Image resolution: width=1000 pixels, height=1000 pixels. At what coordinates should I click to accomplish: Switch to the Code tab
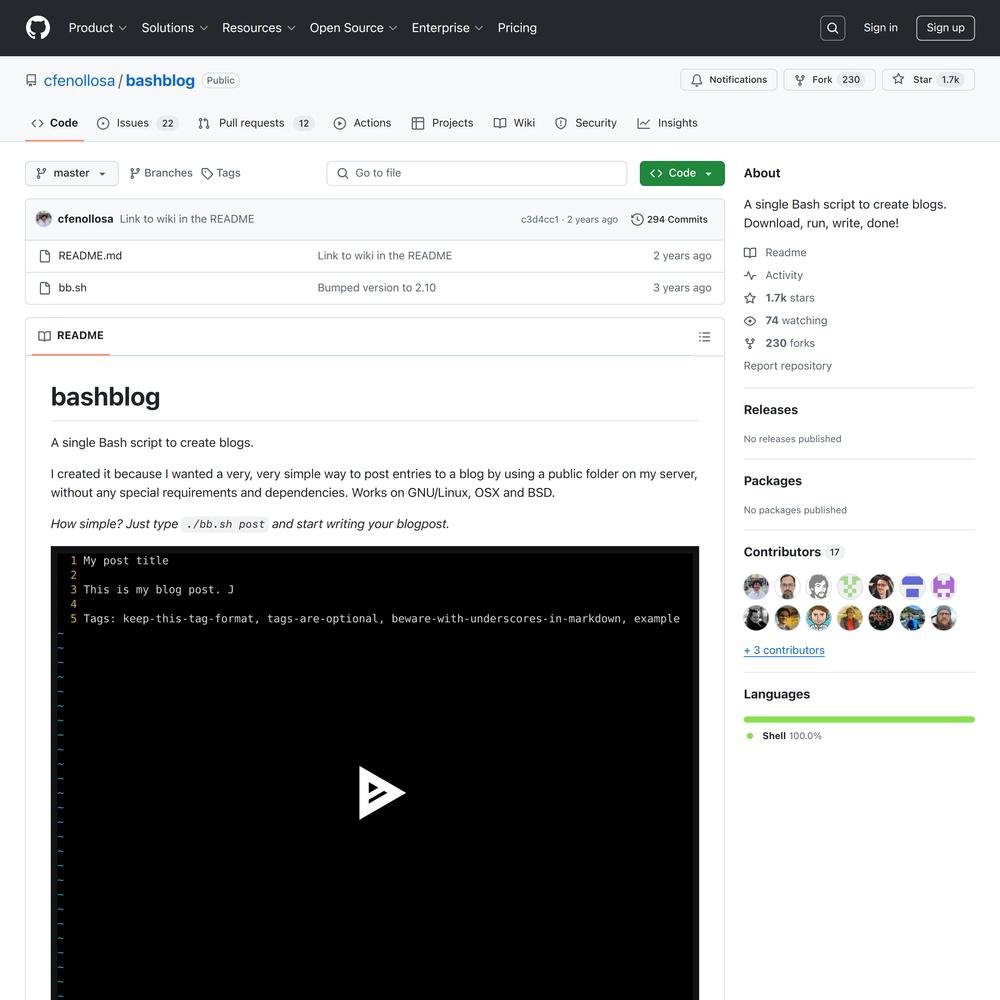(x=55, y=123)
